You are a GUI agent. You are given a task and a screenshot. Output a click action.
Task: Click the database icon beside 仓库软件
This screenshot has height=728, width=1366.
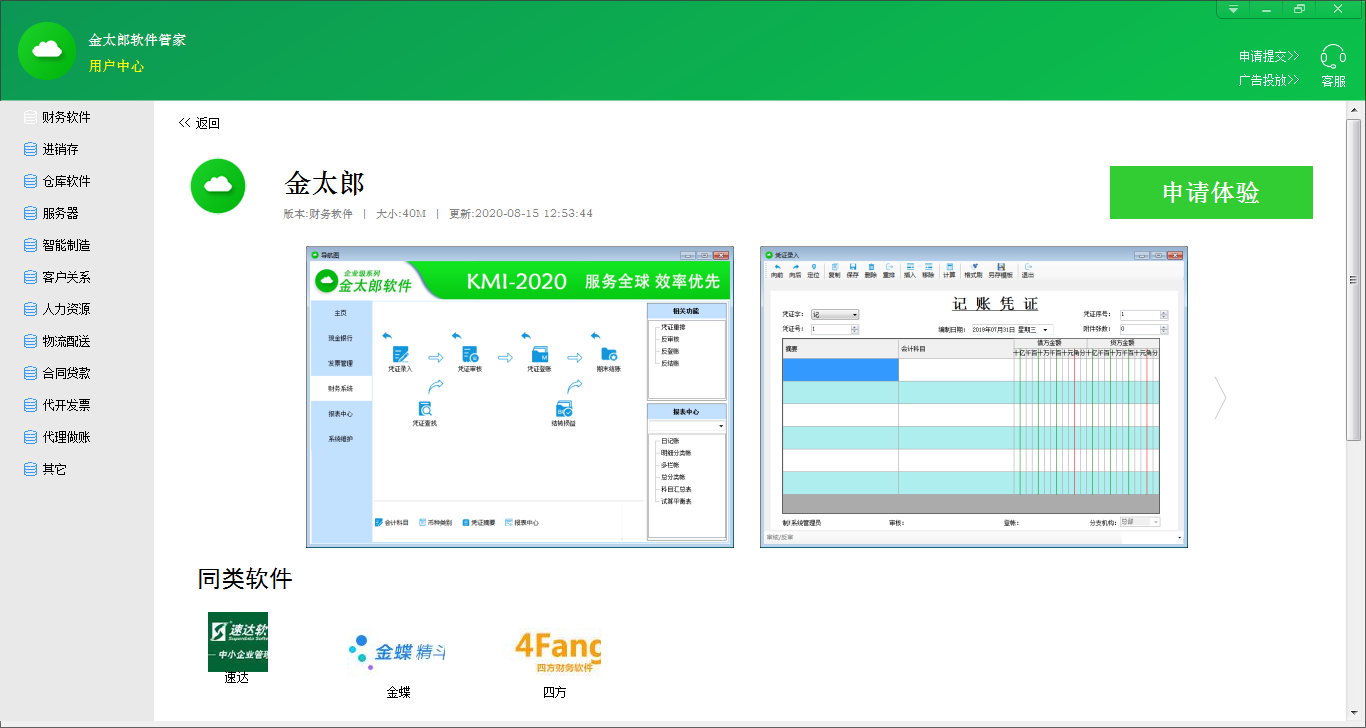(x=30, y=181)
